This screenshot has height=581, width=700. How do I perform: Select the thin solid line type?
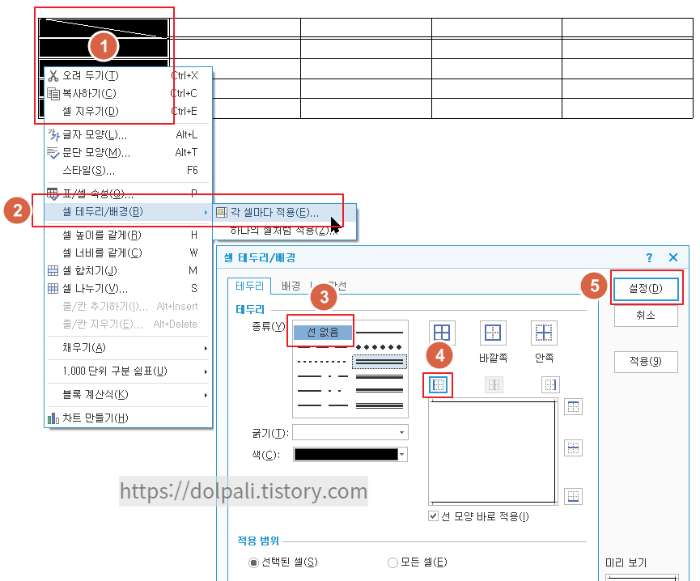(x=379, y=333)
